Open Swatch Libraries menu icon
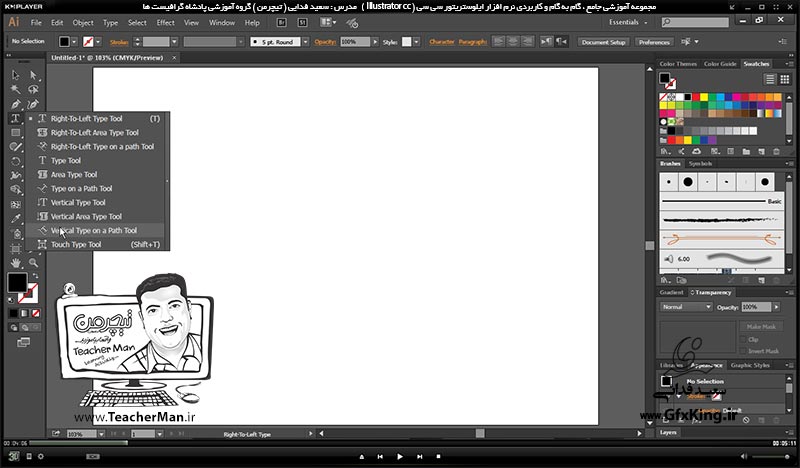Screen dimensions: 800x468 click(x=665, y=152)
